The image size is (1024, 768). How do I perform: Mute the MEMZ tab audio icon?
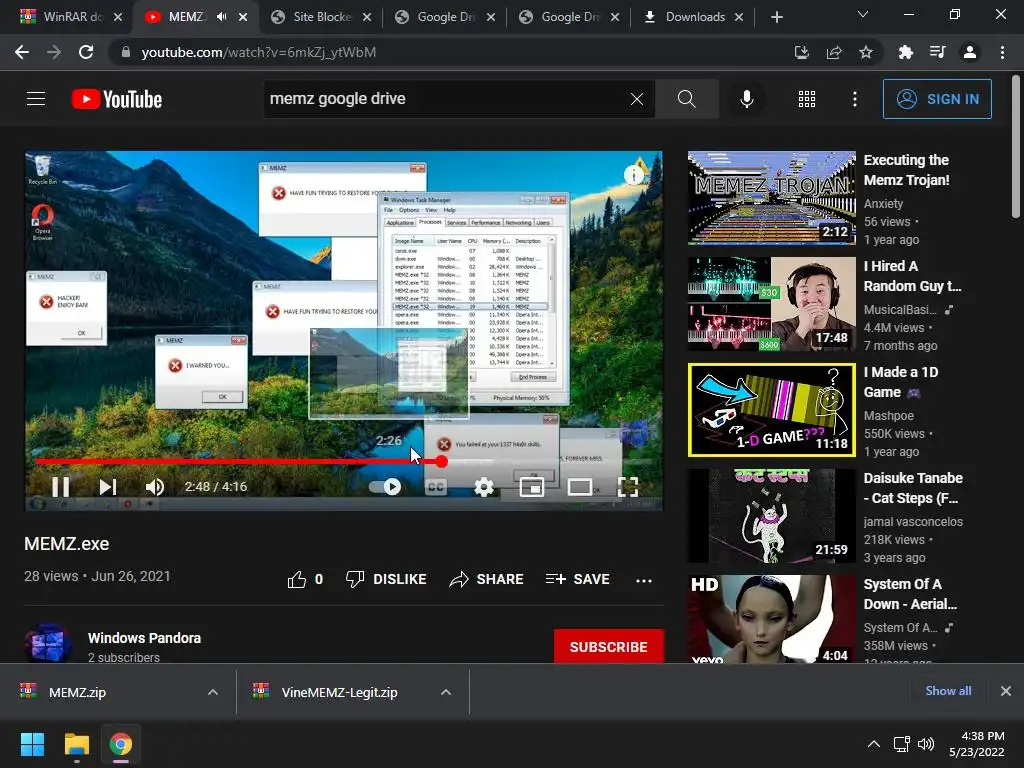(x=221, y=17)
